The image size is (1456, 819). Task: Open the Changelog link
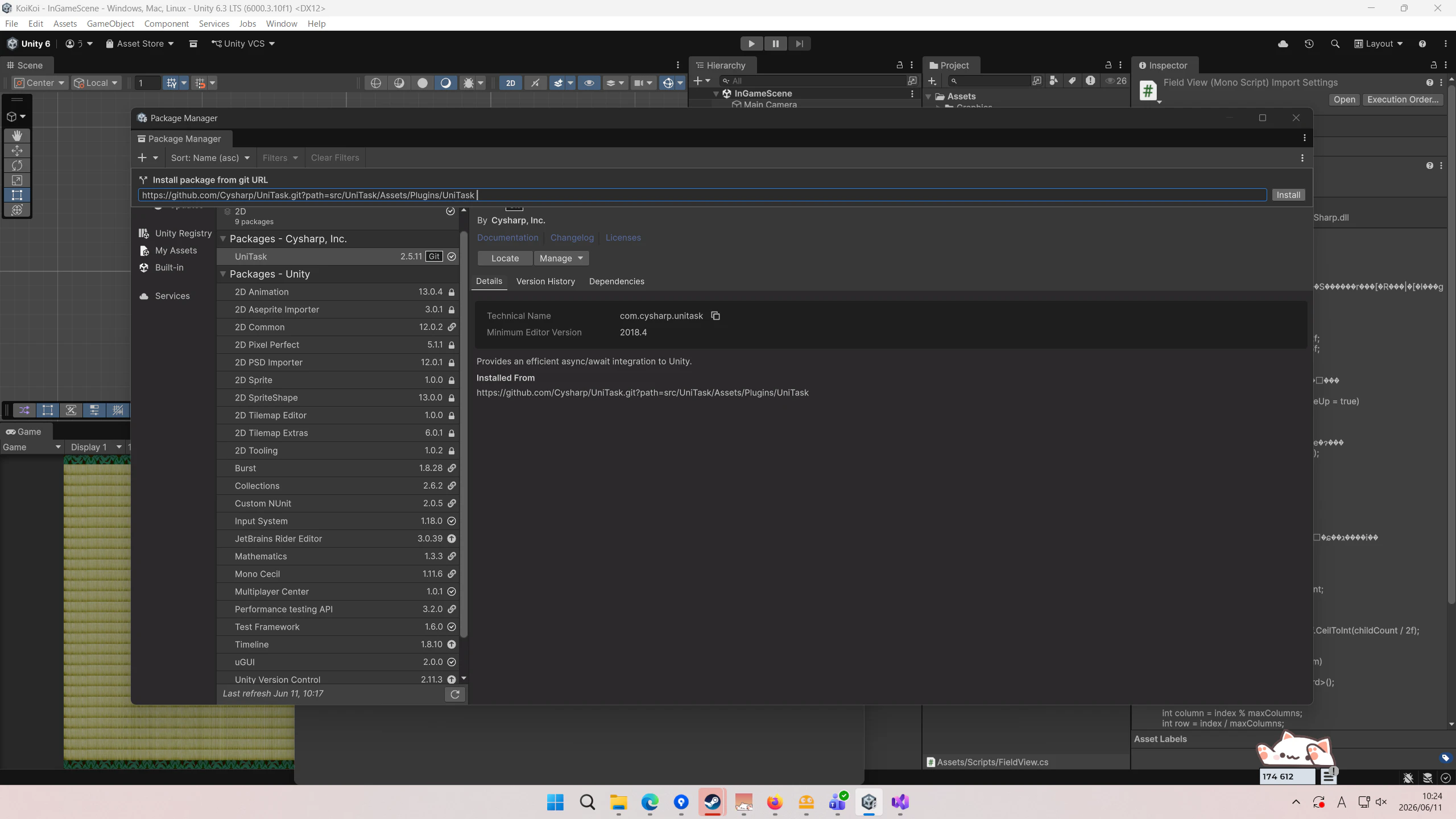pyautogui.click(x=572, y=238)
